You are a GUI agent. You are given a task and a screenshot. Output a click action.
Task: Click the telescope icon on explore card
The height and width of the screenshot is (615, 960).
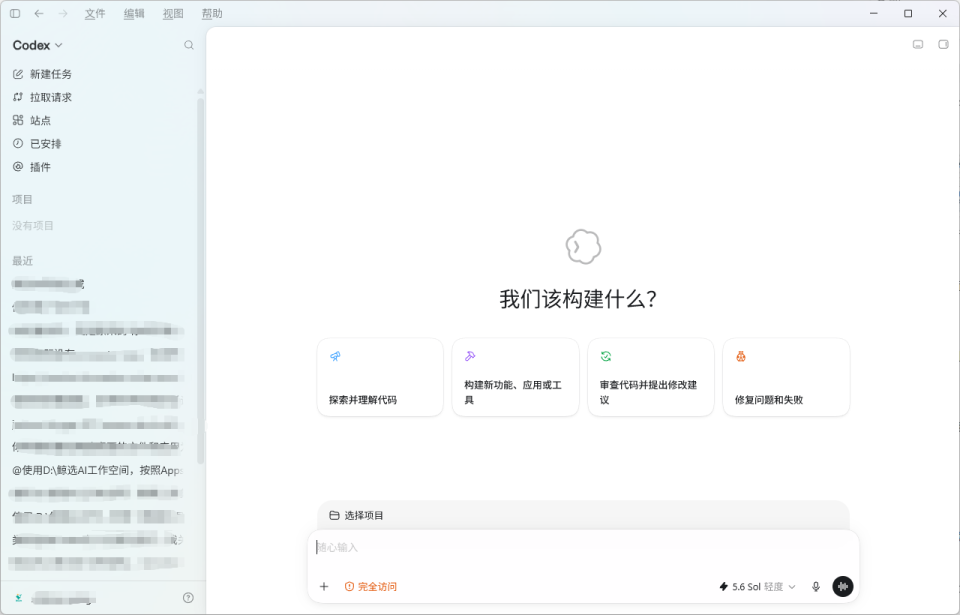coord(335,357)
